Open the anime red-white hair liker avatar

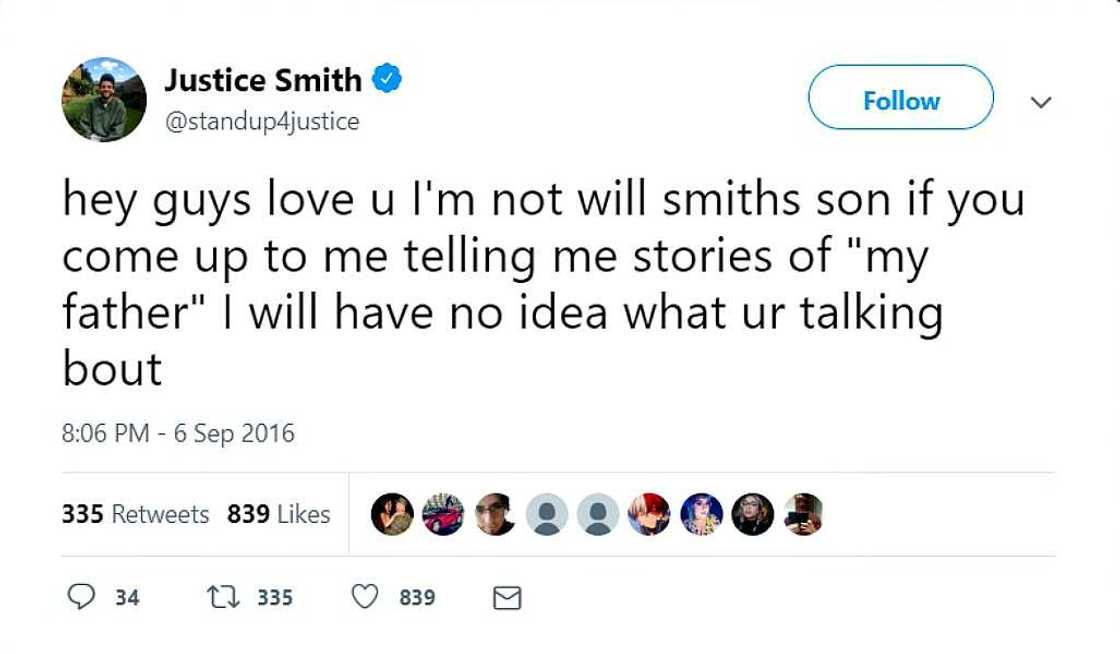tap(648, 514)
